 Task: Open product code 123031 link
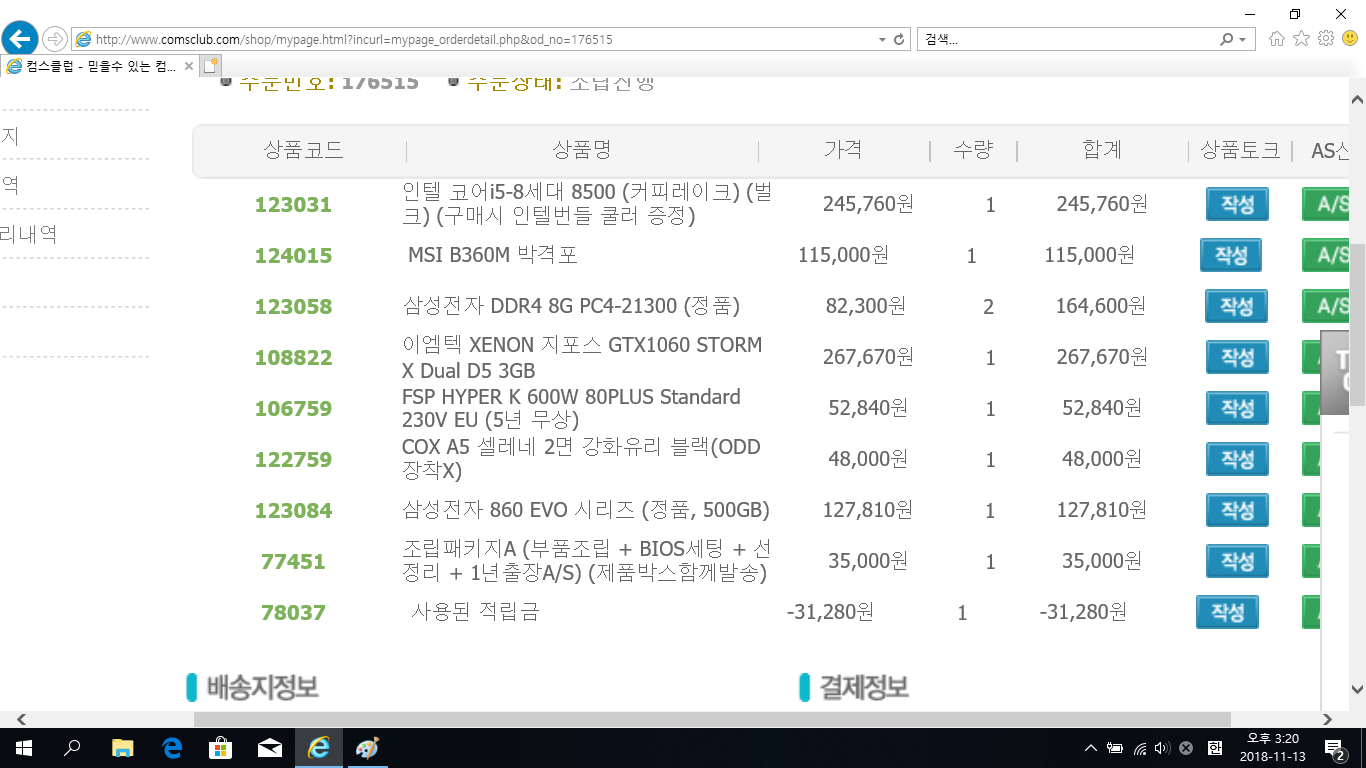tap(293, 205)
